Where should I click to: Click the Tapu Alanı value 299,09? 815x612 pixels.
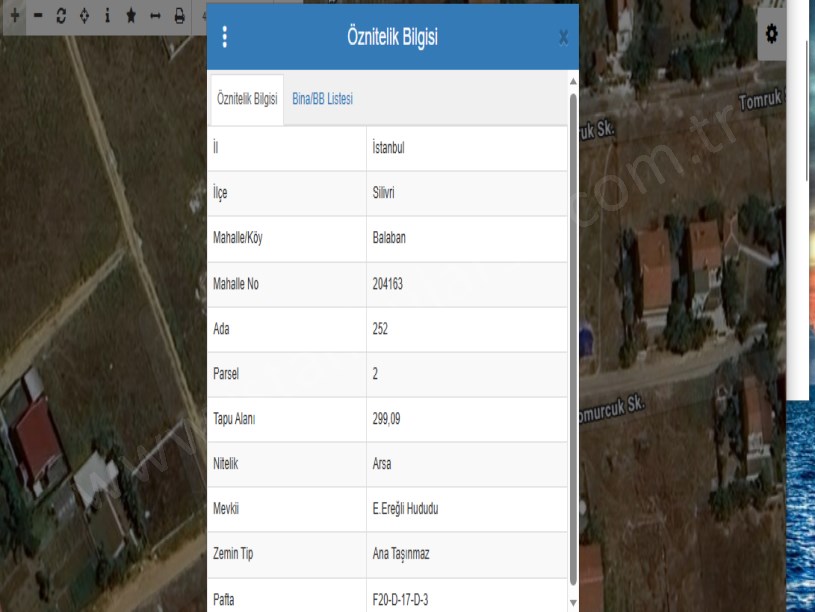(x=386, y=419)
